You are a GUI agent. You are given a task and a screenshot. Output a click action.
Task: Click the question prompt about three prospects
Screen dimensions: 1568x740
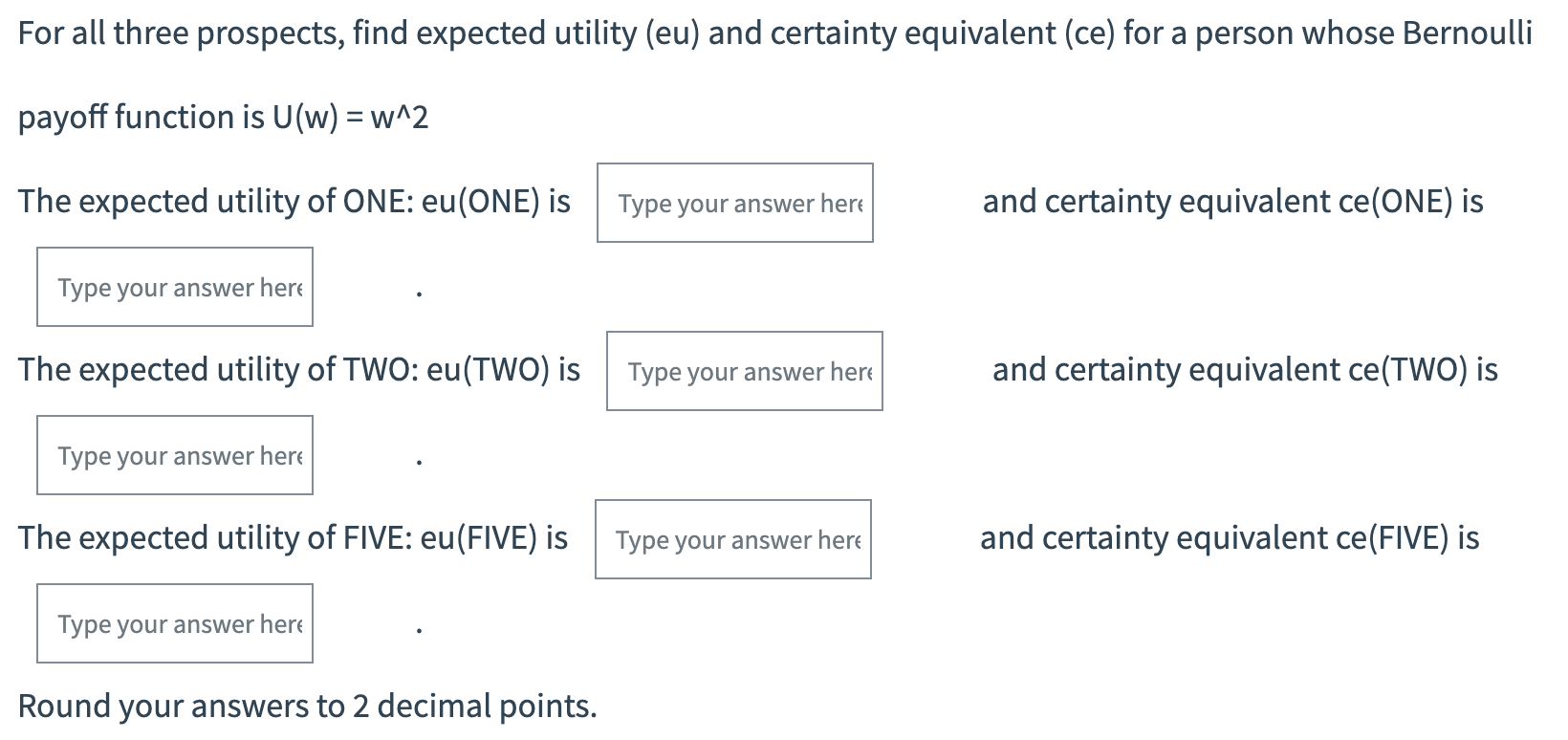point(669,32)
